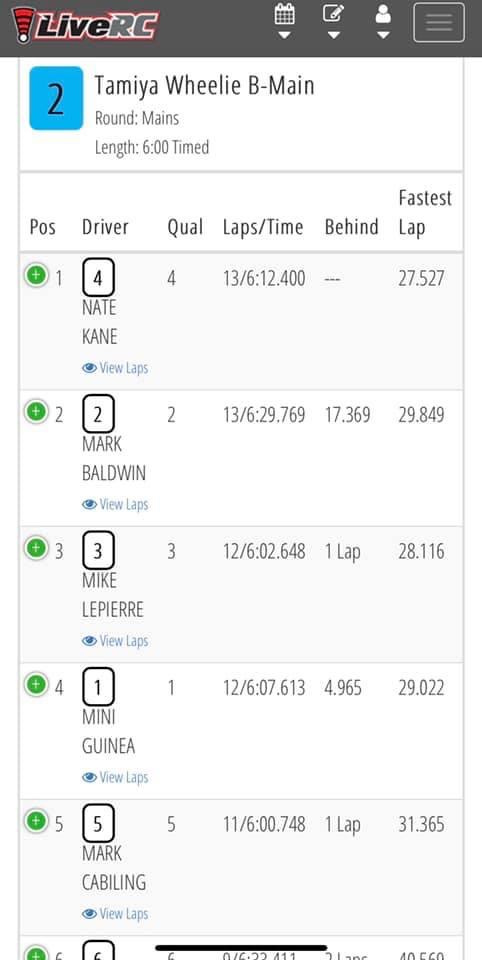Expand Mike Lepierre's row with green plus
The width and height of the screenshot is (482, 960).
point(36,547)
